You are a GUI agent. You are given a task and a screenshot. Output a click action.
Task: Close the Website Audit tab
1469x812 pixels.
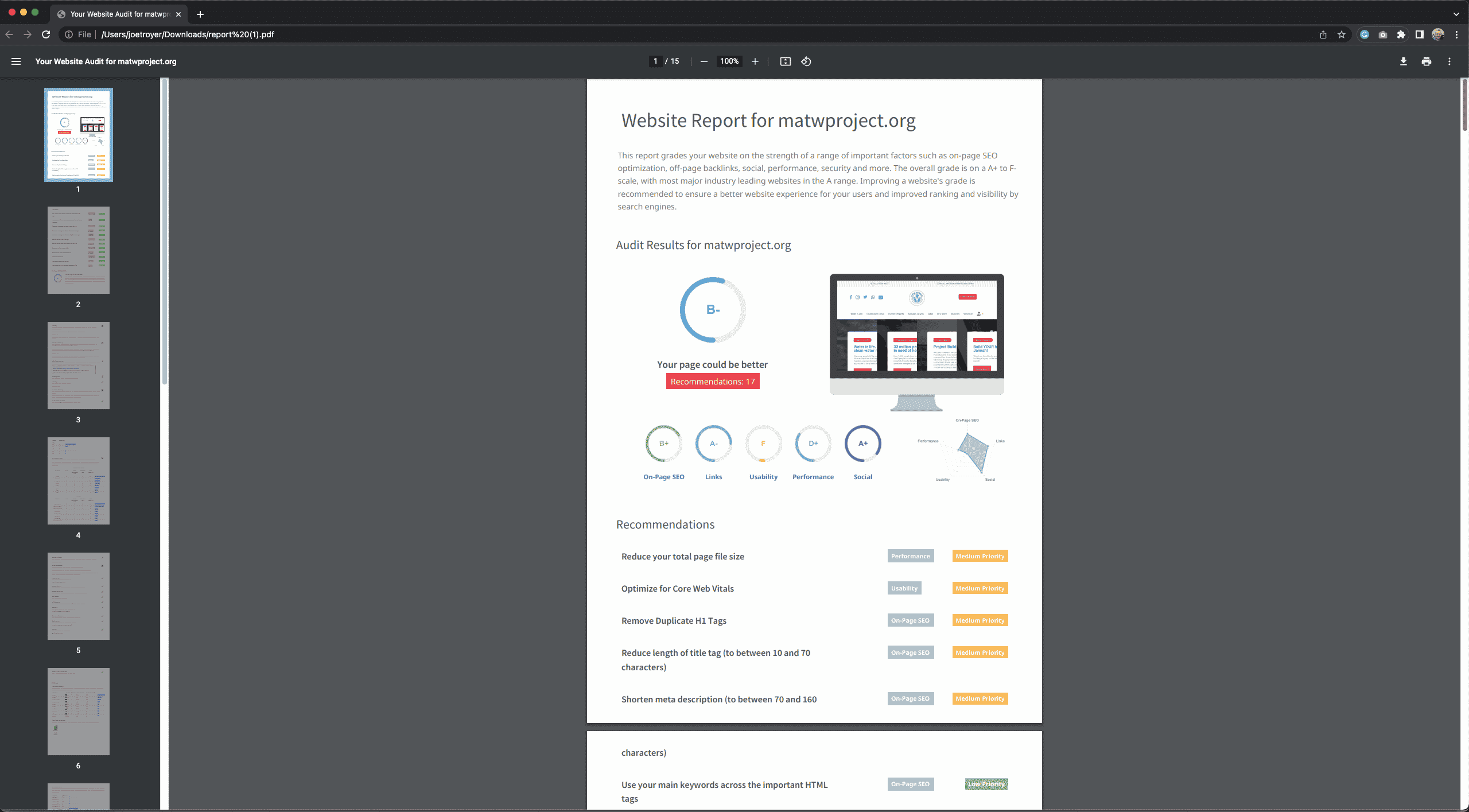(x=178, y=14)
